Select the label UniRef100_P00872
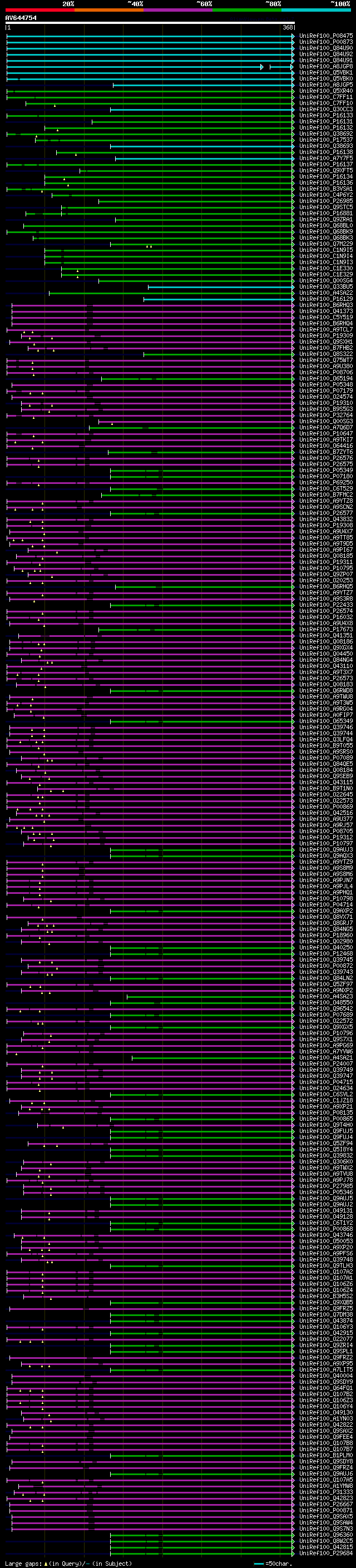Viewport: 356px width, 1568px height. pyautogui.click(x=325, y=966)
